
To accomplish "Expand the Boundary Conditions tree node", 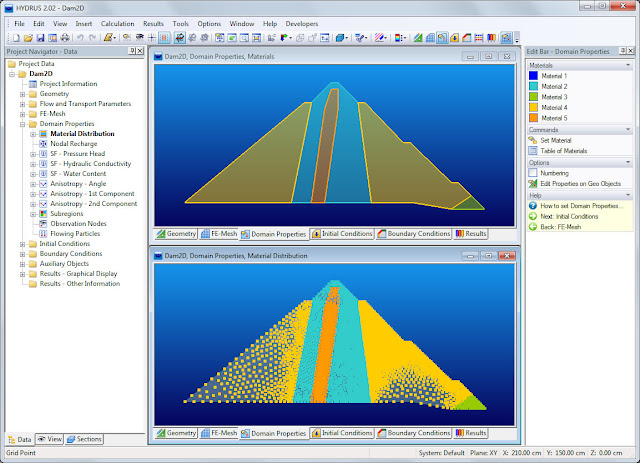I will (22, 254).
